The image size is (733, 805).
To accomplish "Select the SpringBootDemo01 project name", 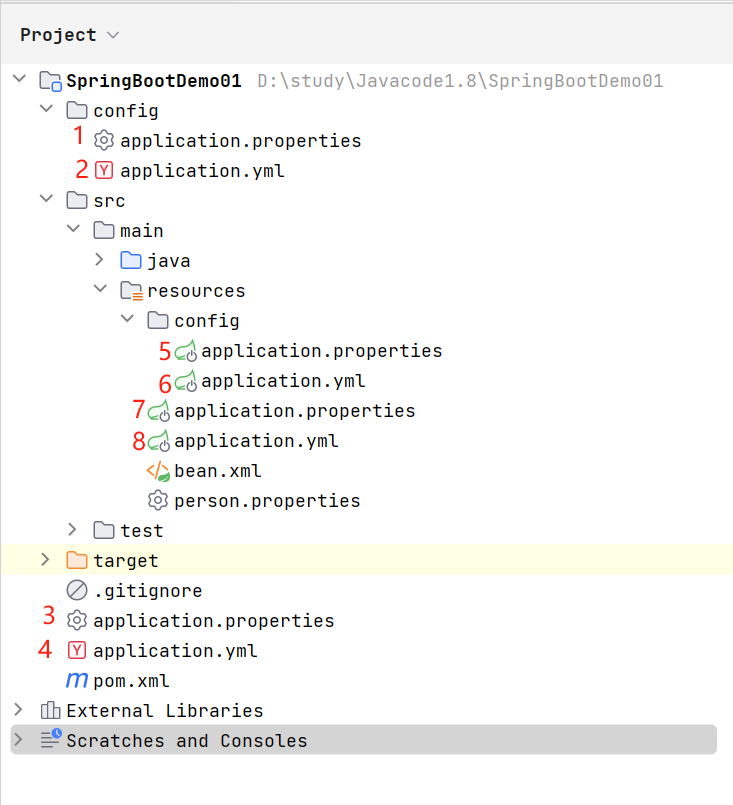I will point(153,81).
